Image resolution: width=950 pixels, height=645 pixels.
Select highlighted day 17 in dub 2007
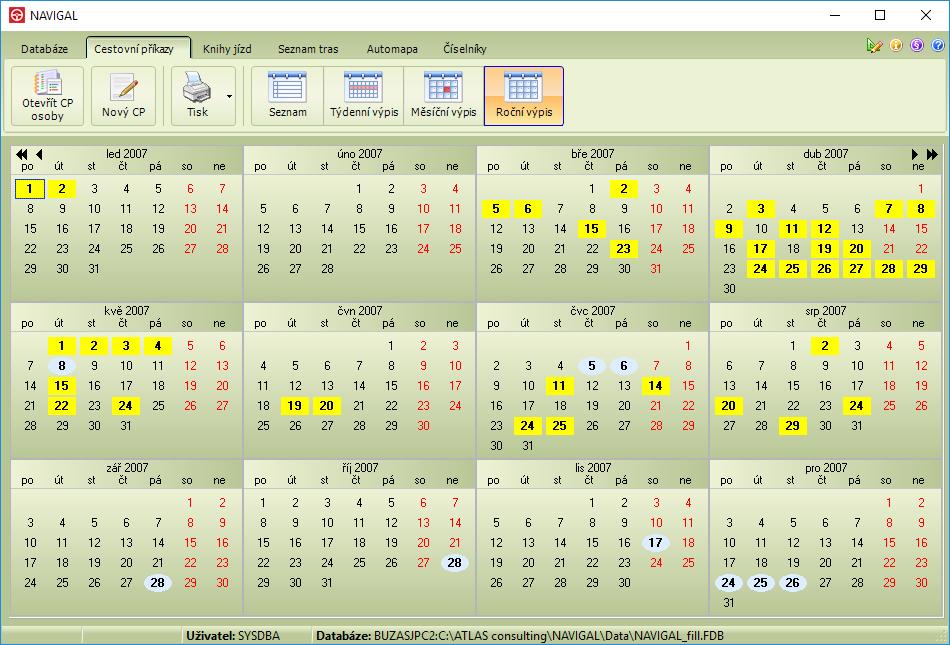tap(760, 249)
